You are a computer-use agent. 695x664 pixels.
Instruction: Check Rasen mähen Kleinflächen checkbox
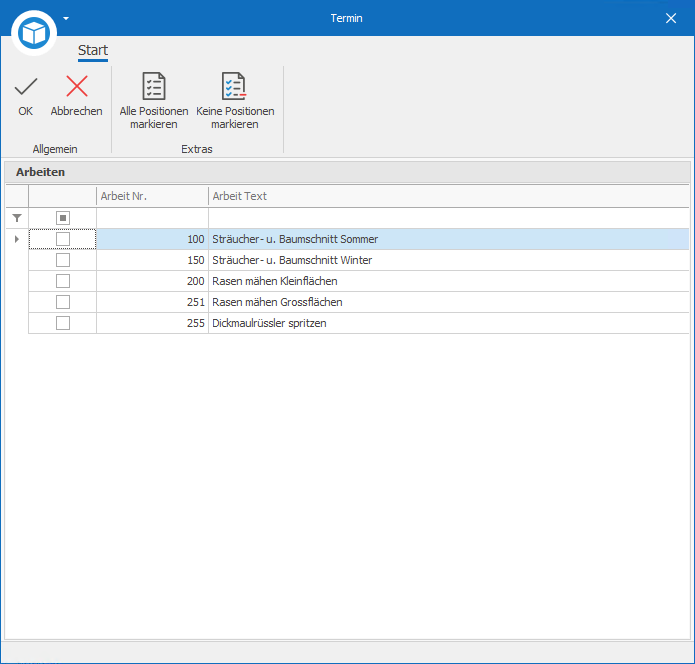(x=63, y=281)
